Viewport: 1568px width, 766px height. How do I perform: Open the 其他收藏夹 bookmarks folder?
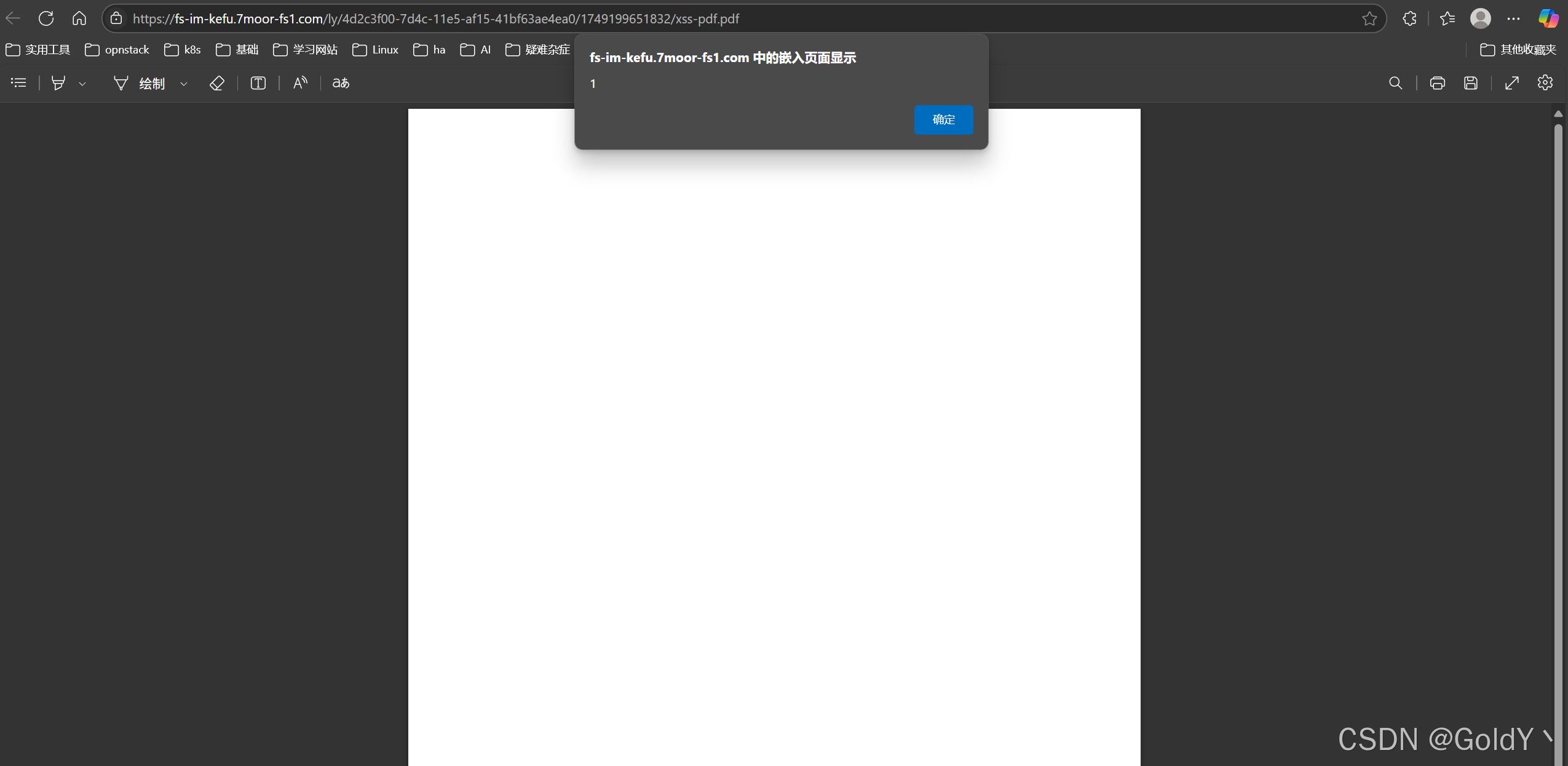click(x=1518, y=50)
